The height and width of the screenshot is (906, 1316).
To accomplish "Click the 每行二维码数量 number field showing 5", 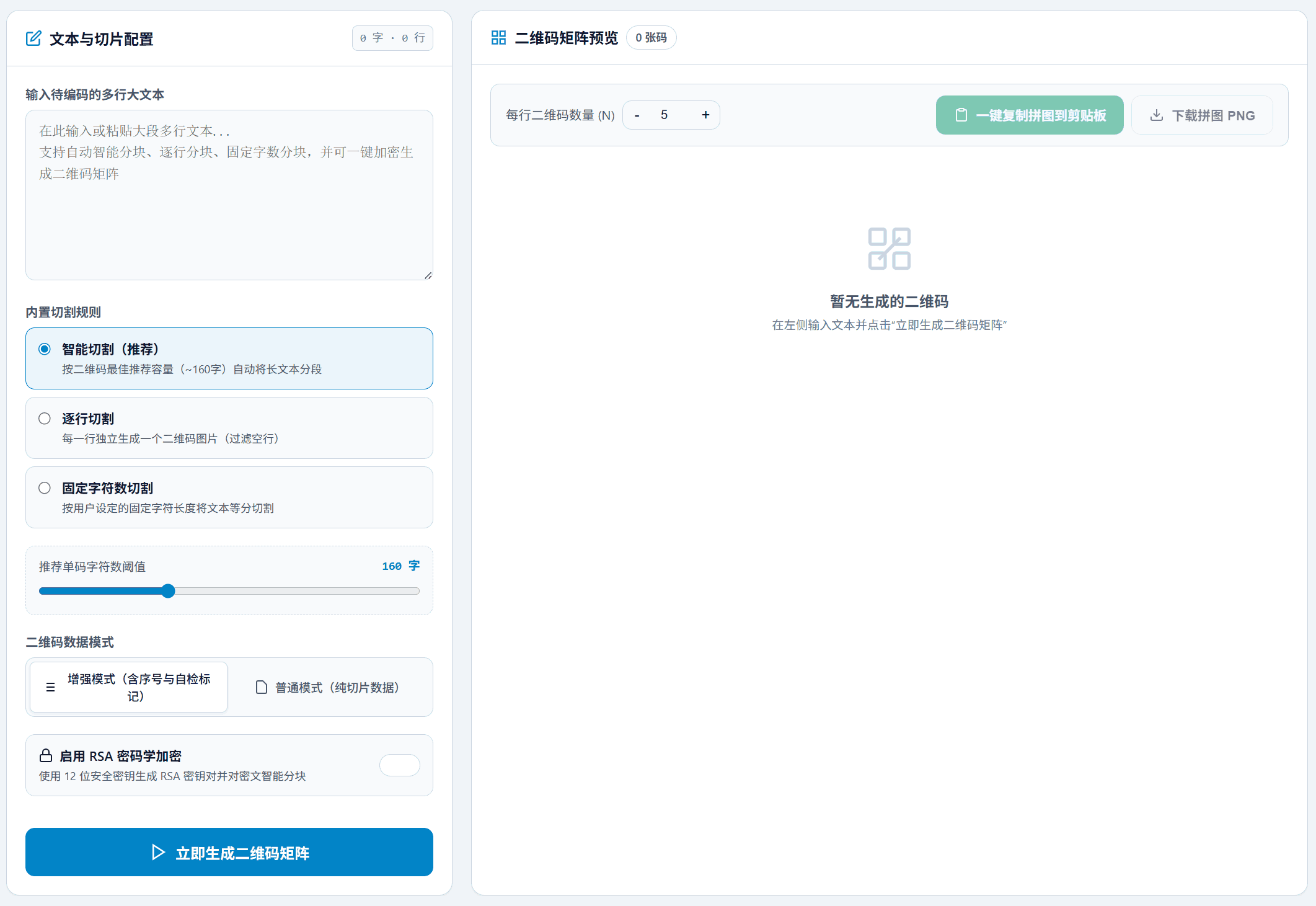I will (671, 115).
